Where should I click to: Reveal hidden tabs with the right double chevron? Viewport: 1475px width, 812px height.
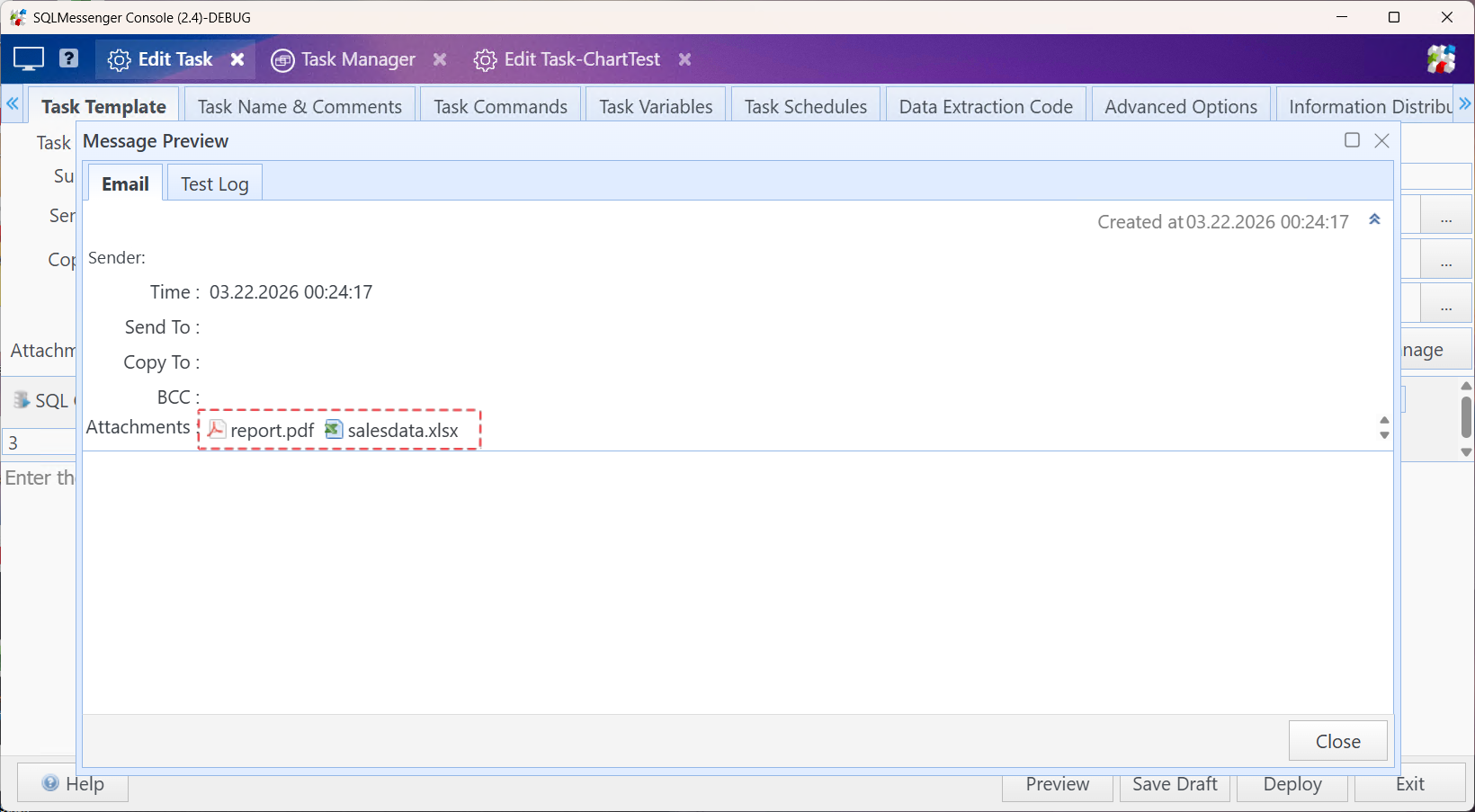[1465, 103]
